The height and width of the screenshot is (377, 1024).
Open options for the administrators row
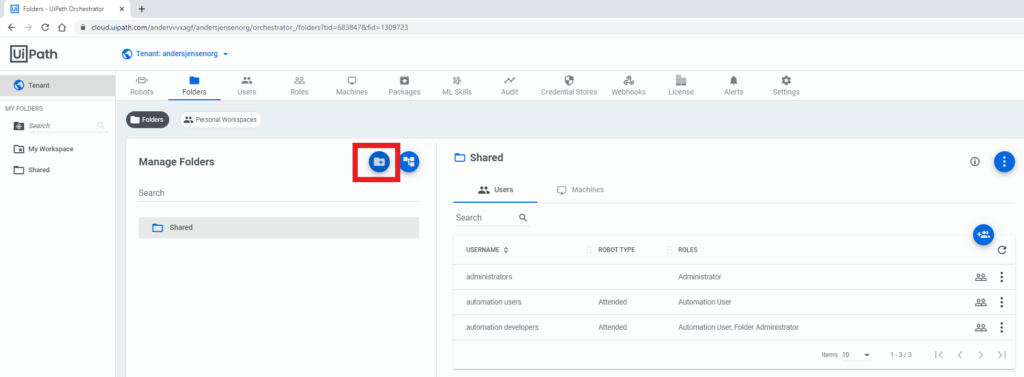pos(1001,277)
